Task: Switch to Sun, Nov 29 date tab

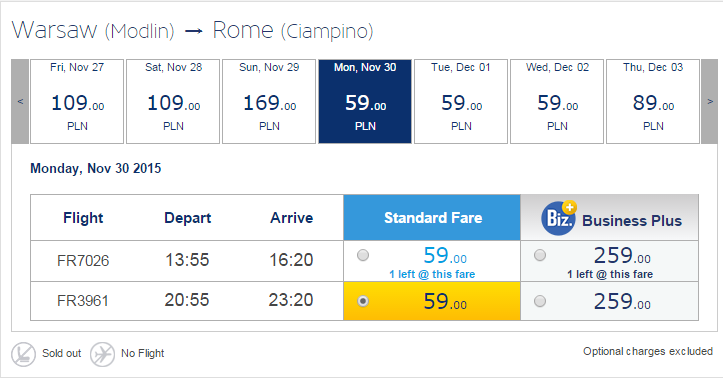Action: (x=269, y=101)
